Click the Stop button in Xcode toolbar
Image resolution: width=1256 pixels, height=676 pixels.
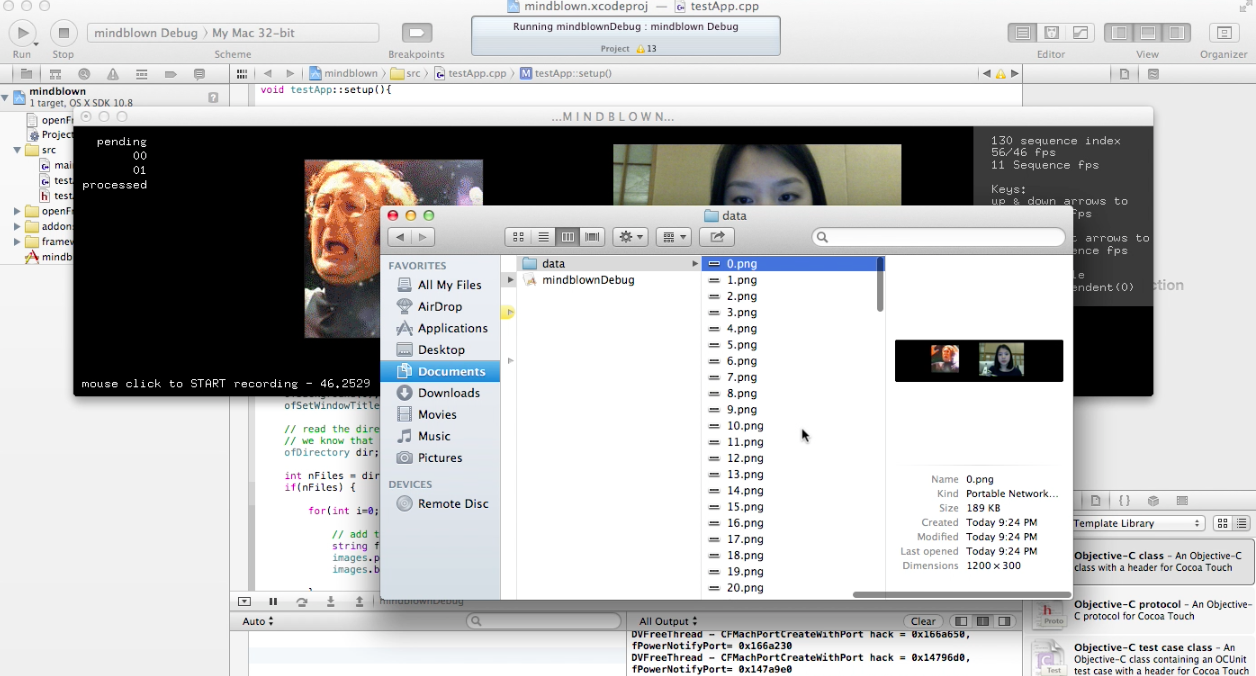point(63,33)
